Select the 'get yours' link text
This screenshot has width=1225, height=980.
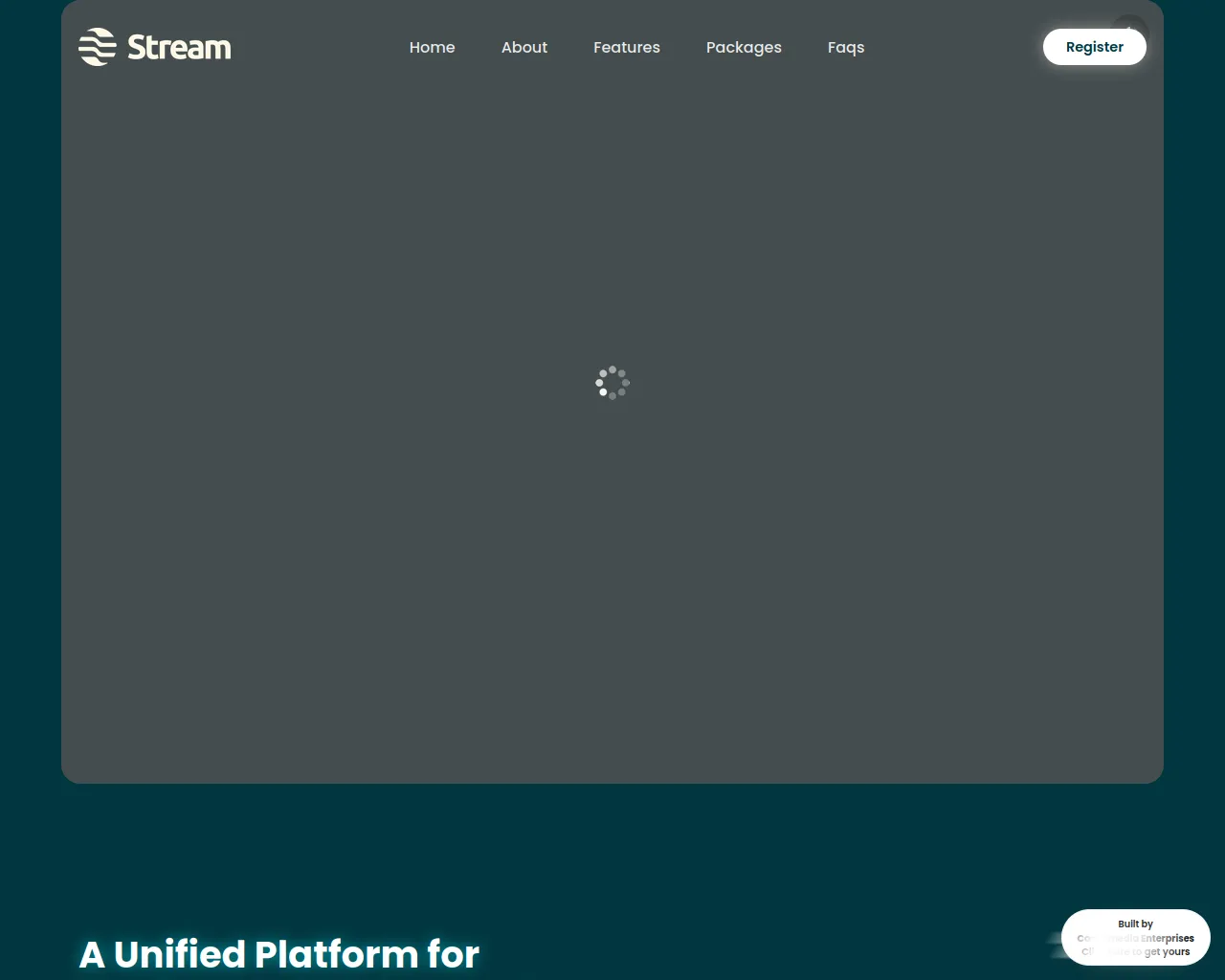(1168, 952)
